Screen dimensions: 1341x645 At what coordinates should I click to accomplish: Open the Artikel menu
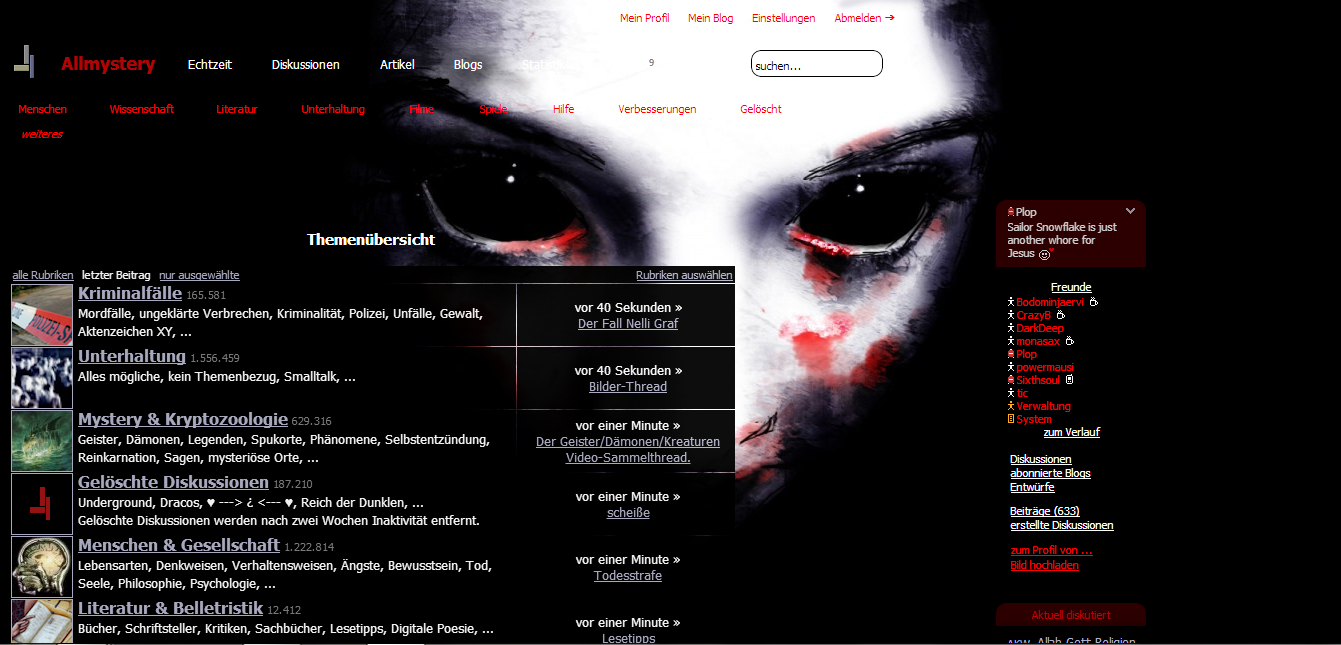[x=397, y=65]
